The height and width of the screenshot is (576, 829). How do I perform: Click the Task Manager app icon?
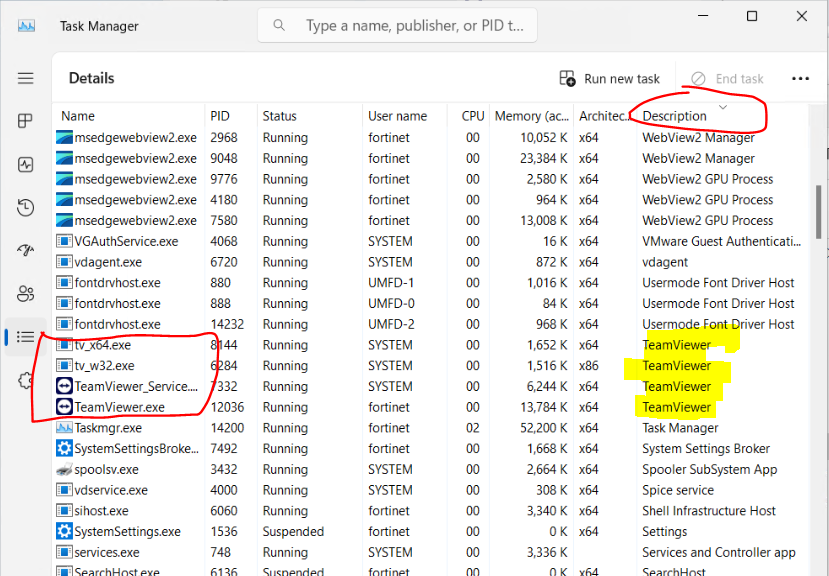click(26, 26)
